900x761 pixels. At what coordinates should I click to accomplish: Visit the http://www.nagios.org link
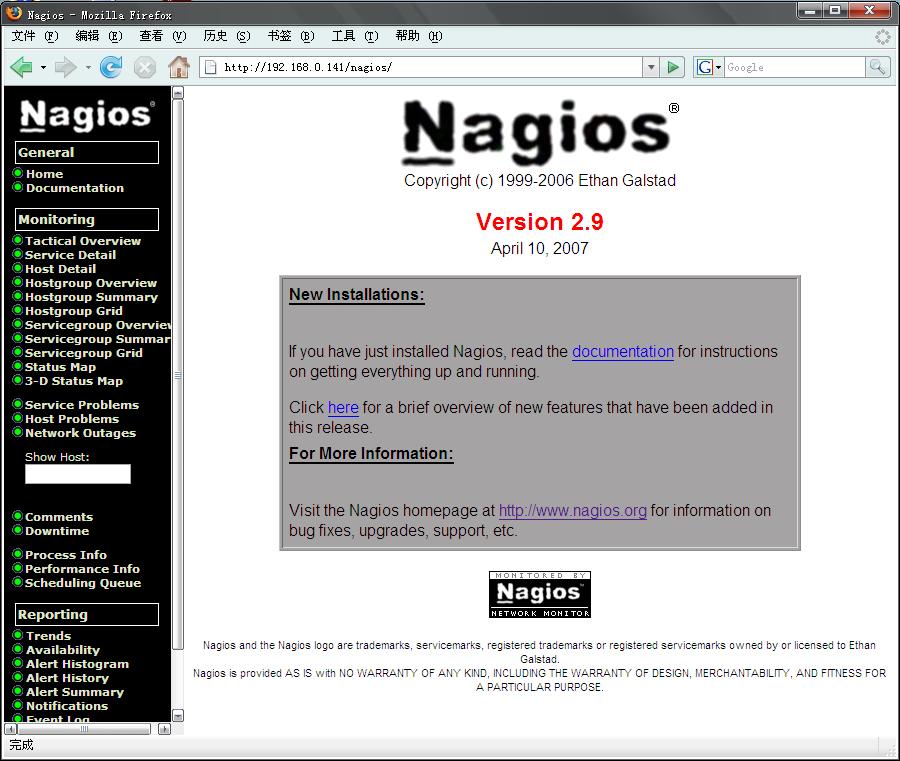click(573, 510)
